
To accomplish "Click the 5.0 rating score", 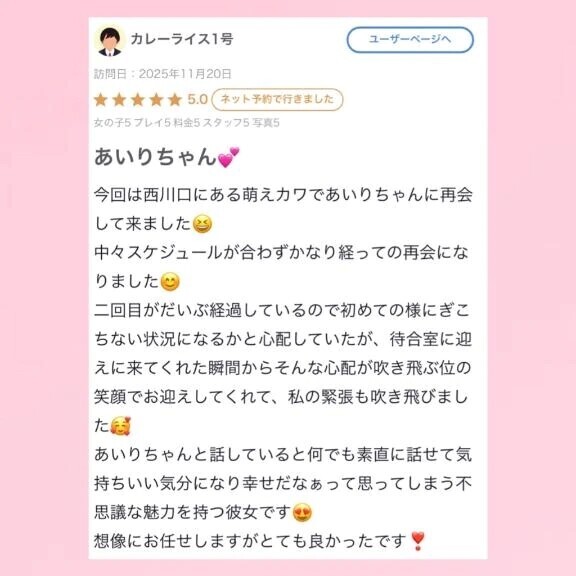I will 198,100.
